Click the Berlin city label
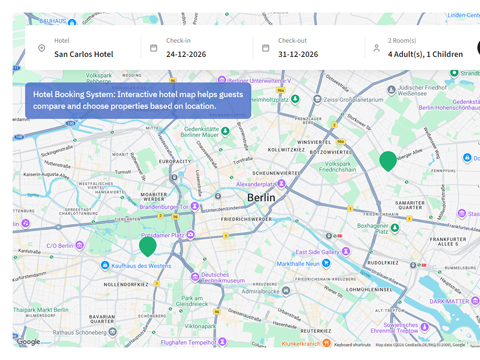The image size is (480, 360). [261, 198]
